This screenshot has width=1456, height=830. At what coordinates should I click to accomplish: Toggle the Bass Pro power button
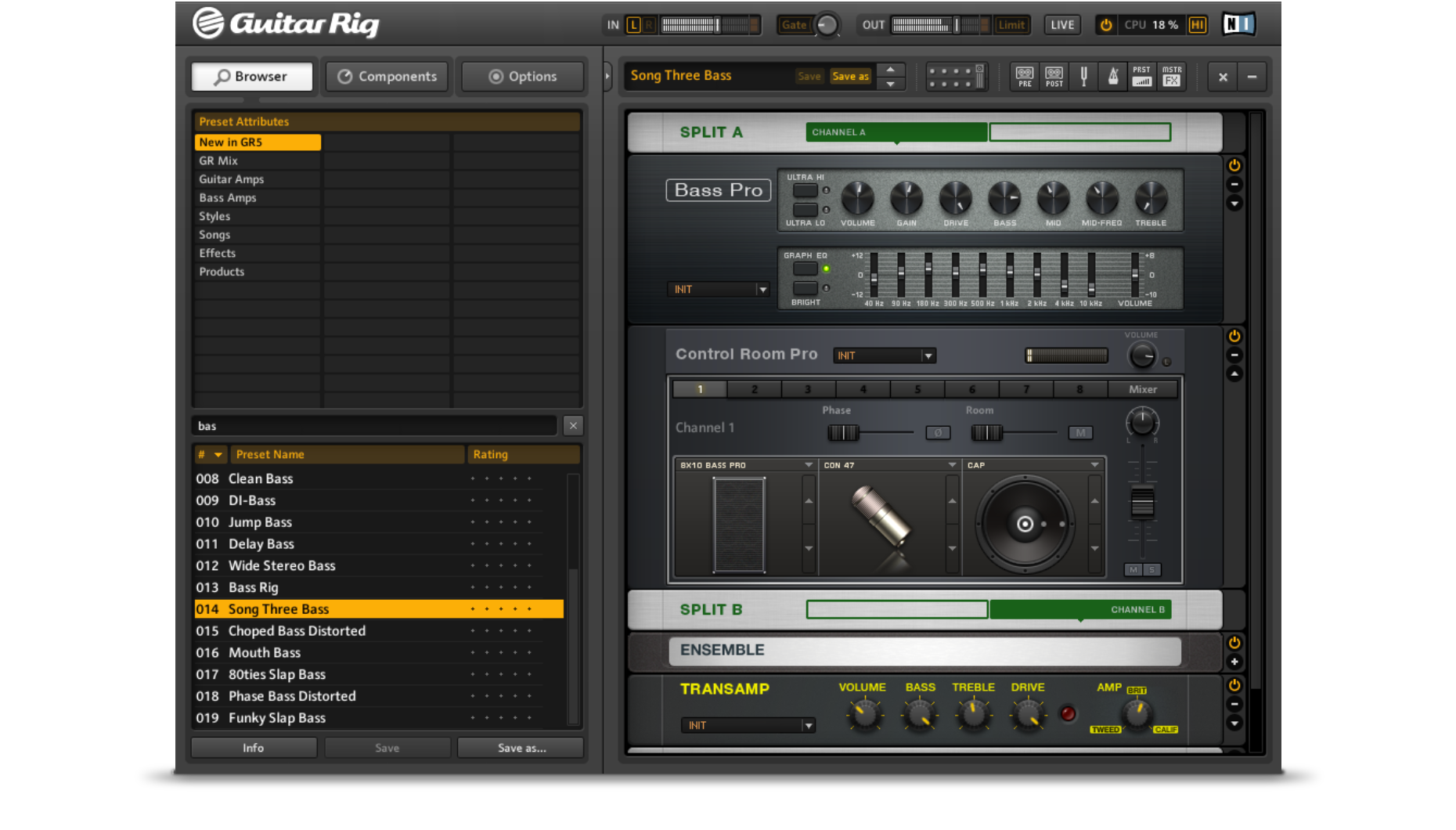(1234, 165)
